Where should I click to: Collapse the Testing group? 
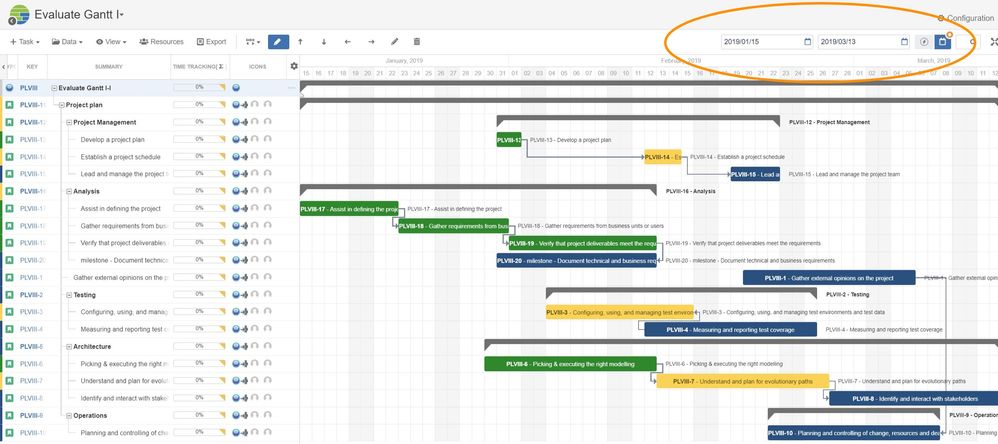tap(69, 295)
